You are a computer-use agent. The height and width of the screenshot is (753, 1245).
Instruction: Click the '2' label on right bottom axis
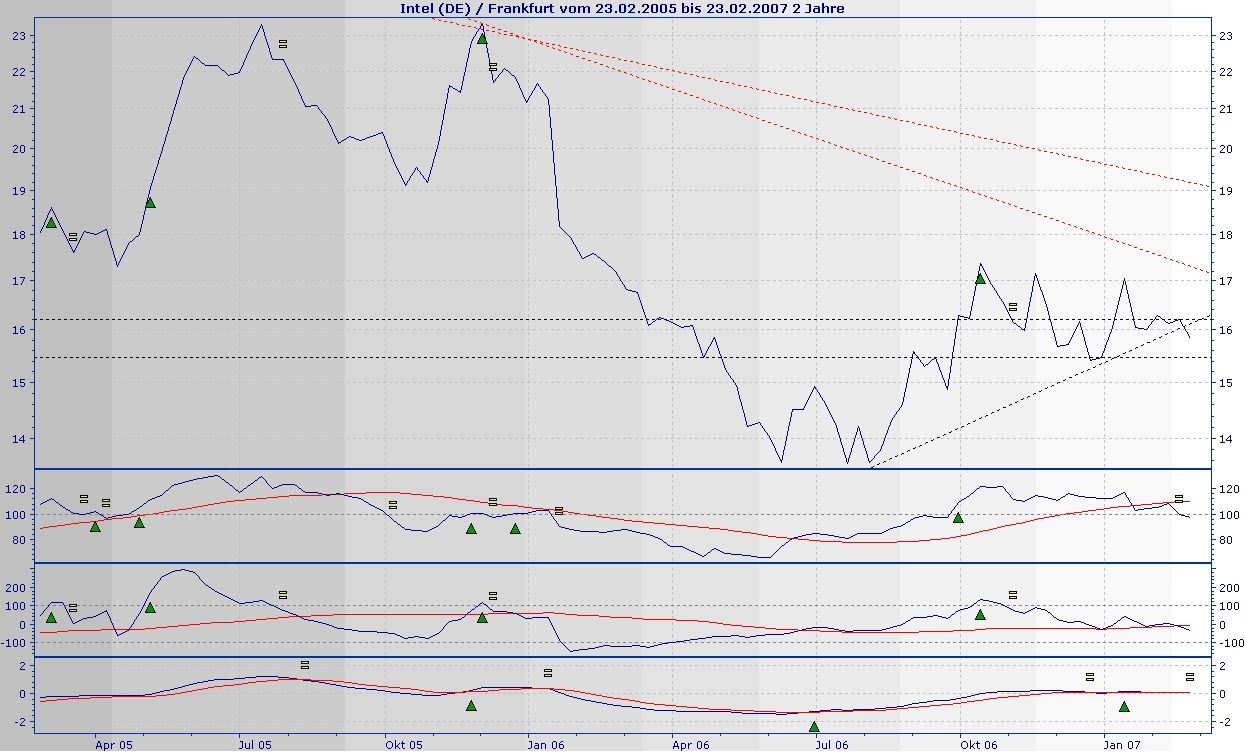pos(1220,666)
